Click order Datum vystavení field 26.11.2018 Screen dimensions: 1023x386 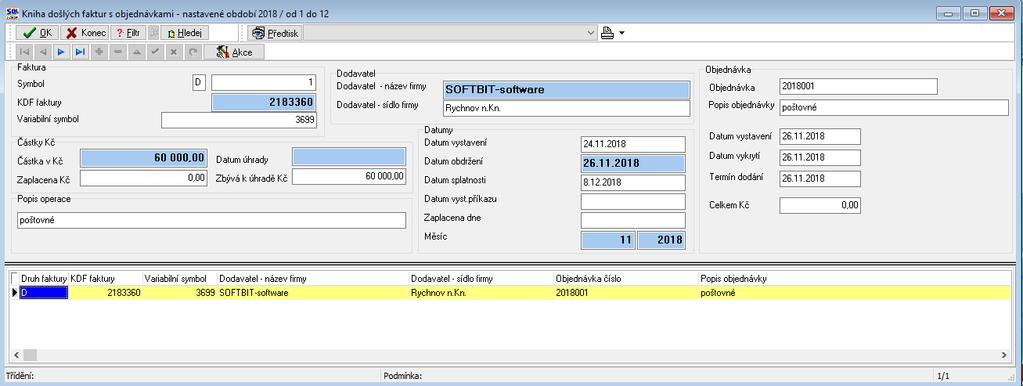[x=819, y=136]
